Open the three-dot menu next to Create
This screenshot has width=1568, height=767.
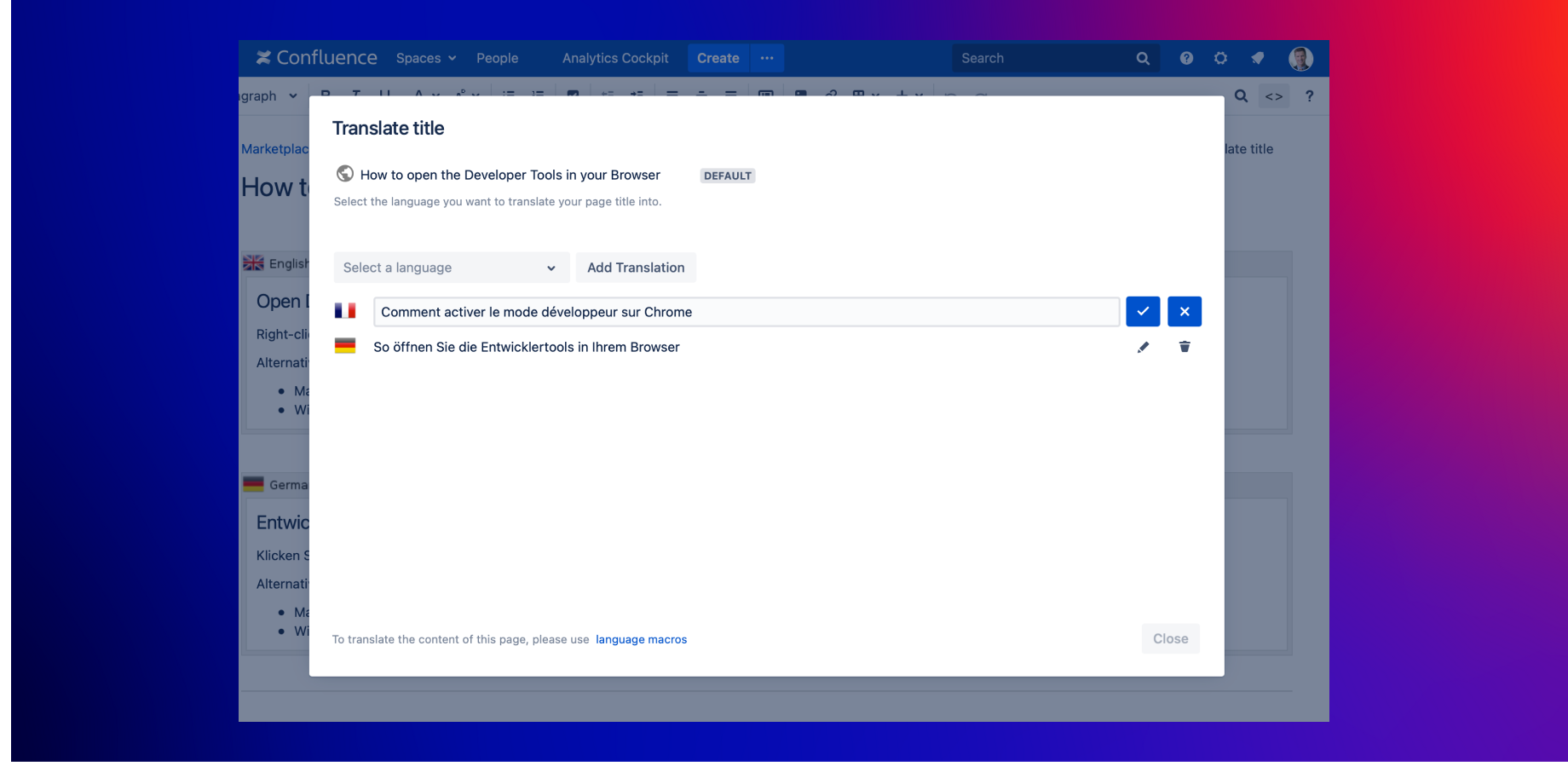click(767, 58)
